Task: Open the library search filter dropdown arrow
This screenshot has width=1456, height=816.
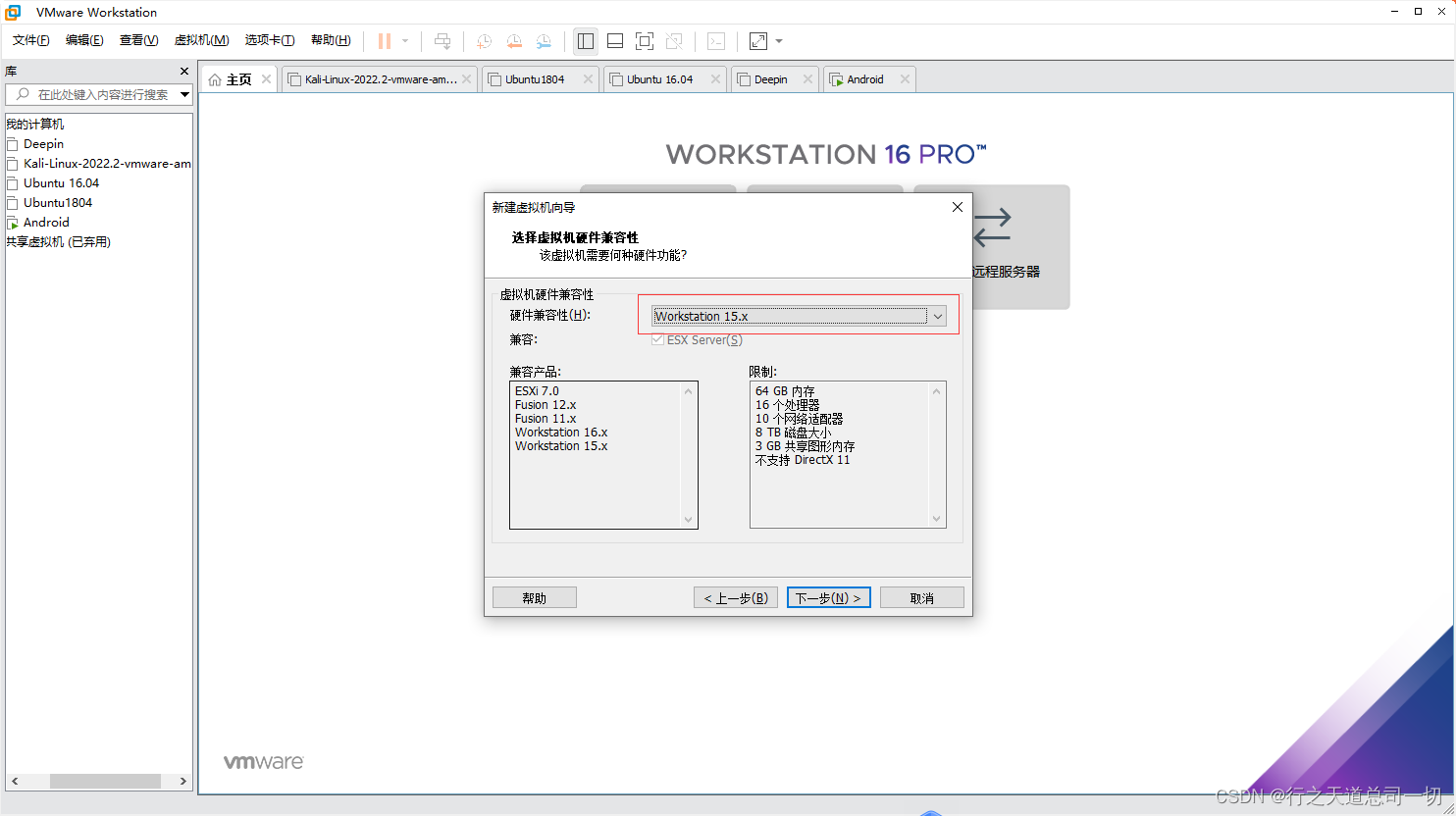Action: pyautogui.click(x=184, y=94)
